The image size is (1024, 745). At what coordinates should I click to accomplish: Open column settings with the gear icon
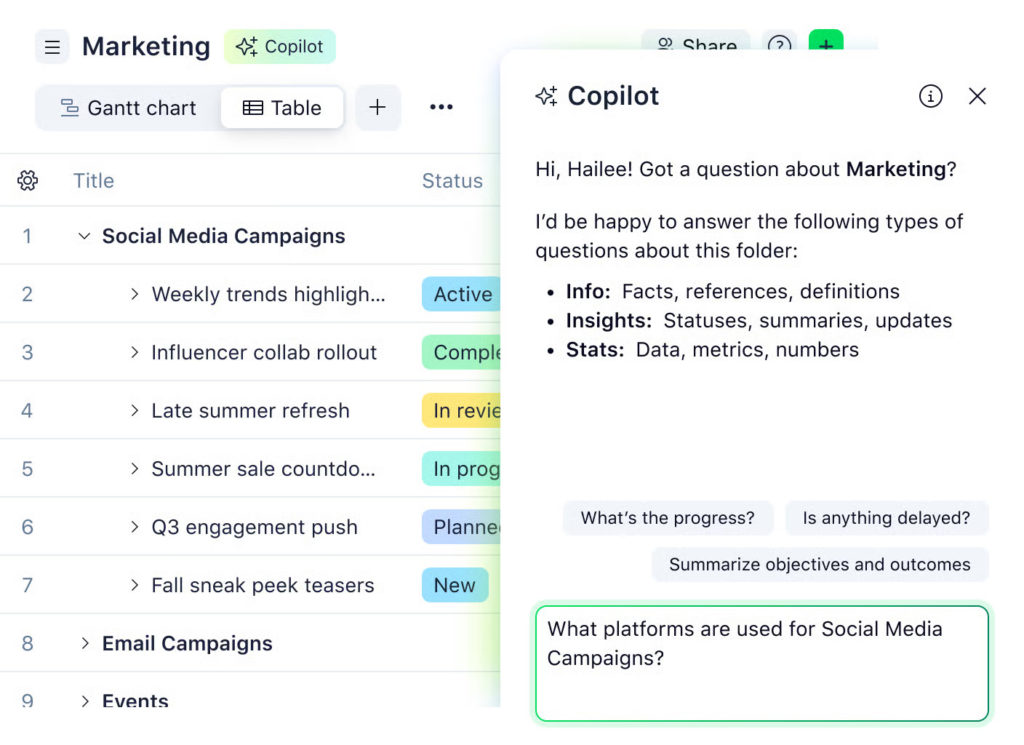click(x=28, y=180)
